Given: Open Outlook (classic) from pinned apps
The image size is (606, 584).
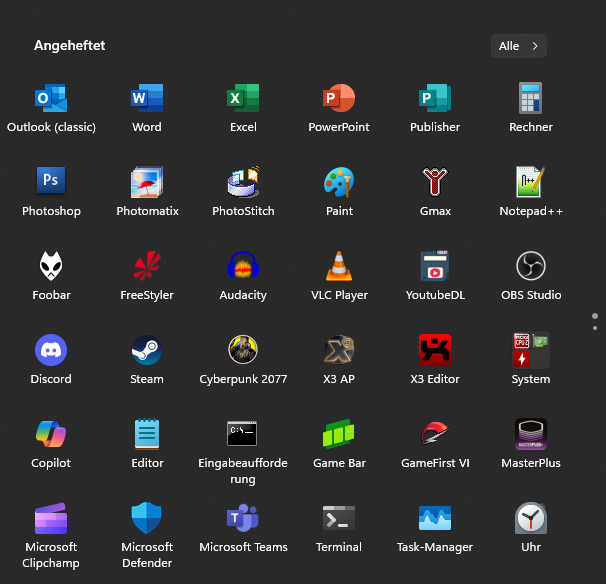Looking at the screenshot, I should tap(51, 98).
